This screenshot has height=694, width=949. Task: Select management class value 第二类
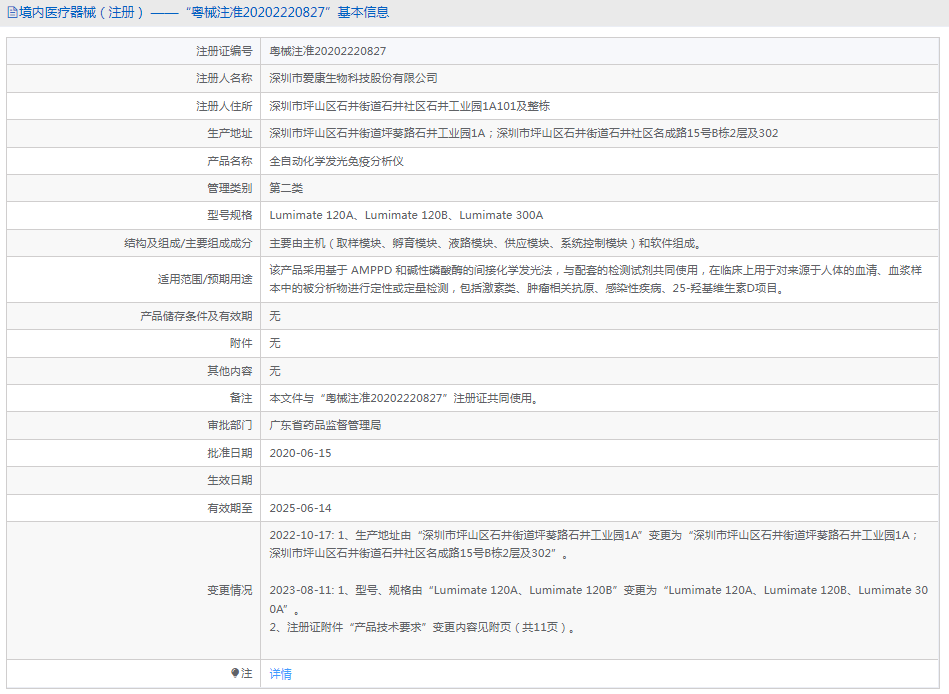(286, 188)
